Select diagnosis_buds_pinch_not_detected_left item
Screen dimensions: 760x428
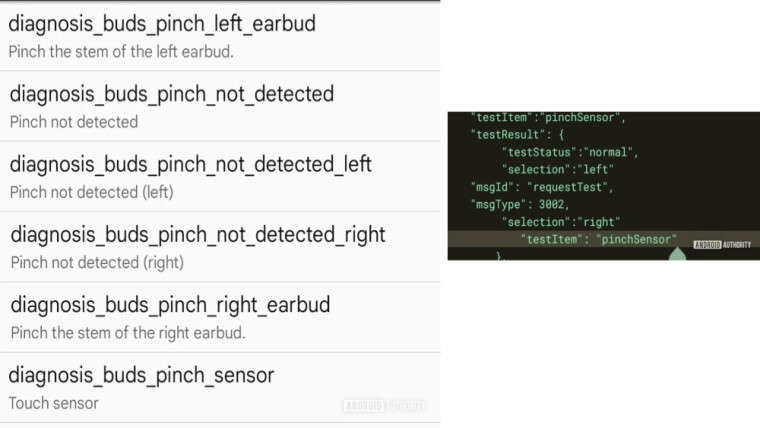tap(220, 176)
